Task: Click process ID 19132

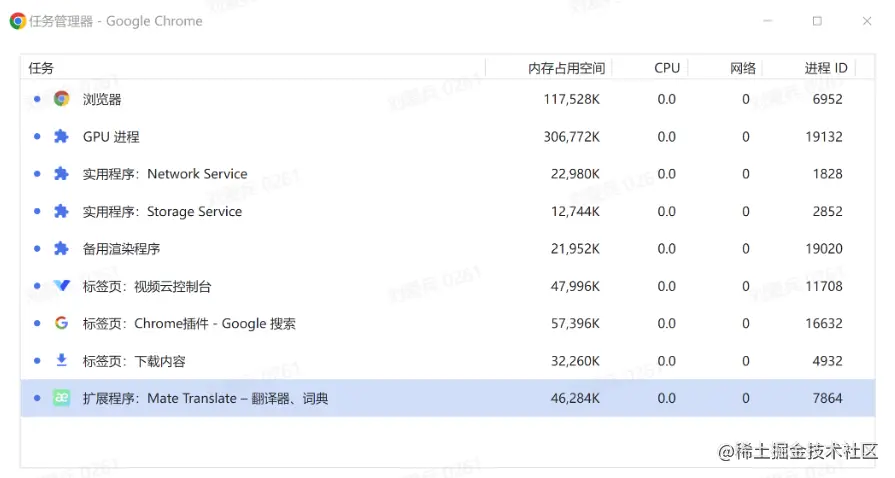Action: pos(824,137)
